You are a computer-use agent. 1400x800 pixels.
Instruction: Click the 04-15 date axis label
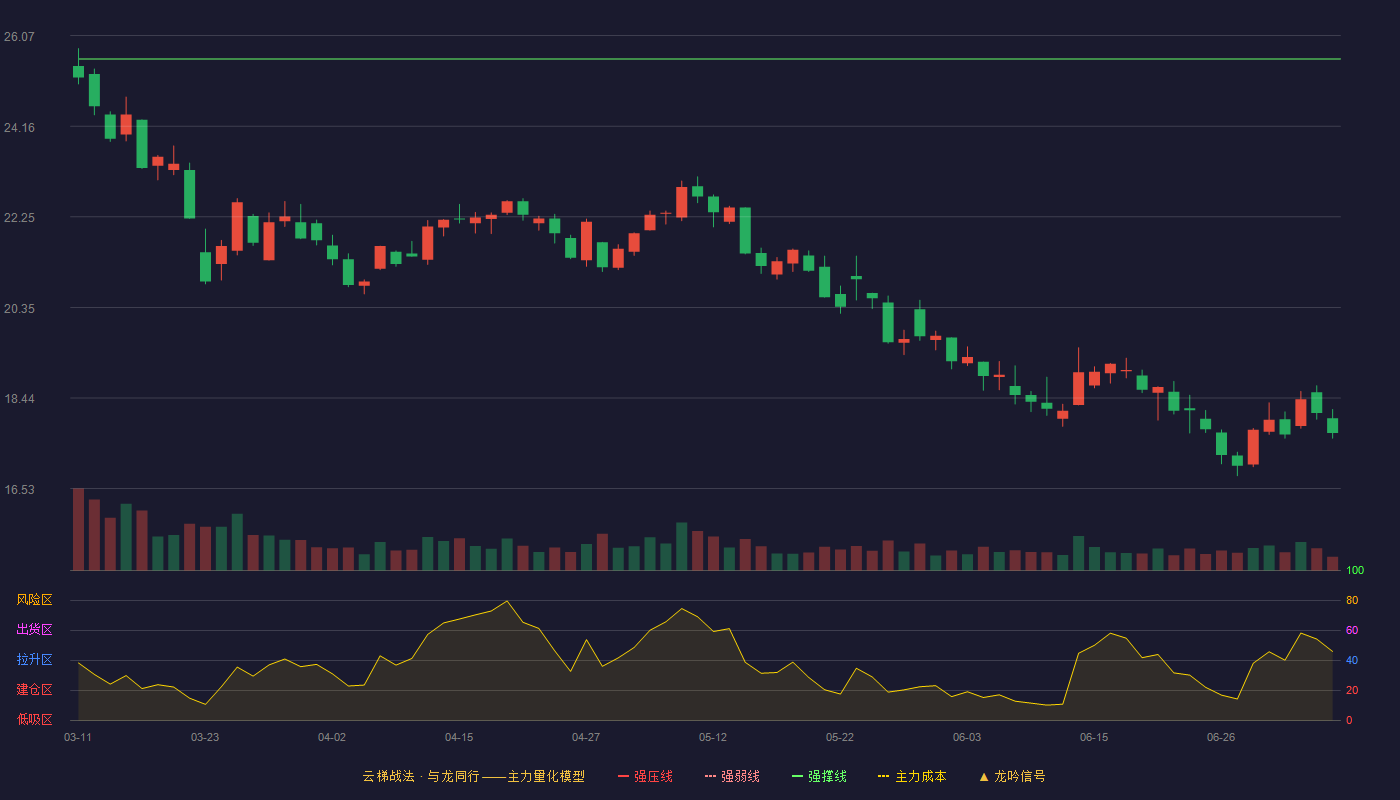coord(459,737)
